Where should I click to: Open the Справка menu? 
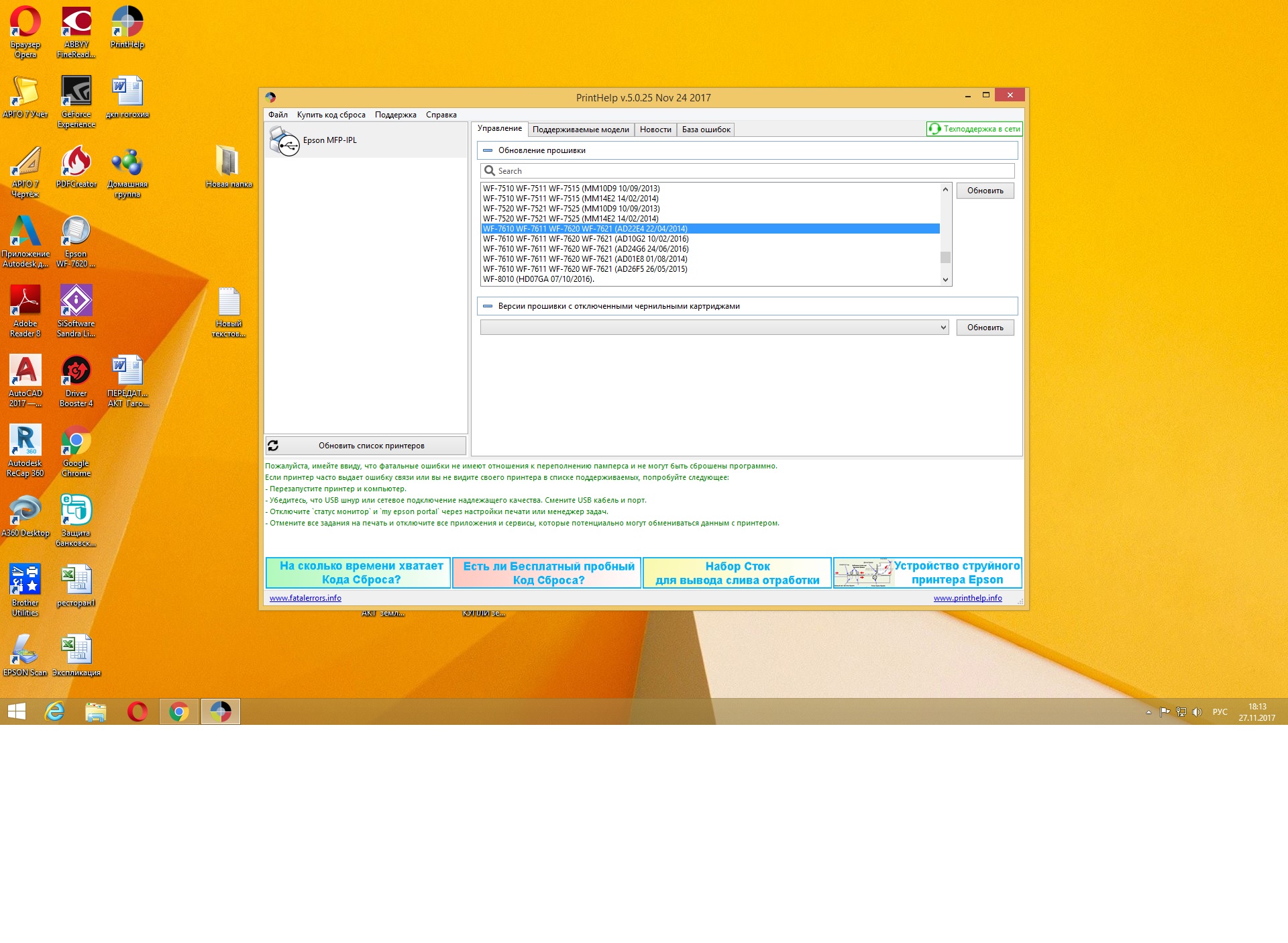(441, 115)
